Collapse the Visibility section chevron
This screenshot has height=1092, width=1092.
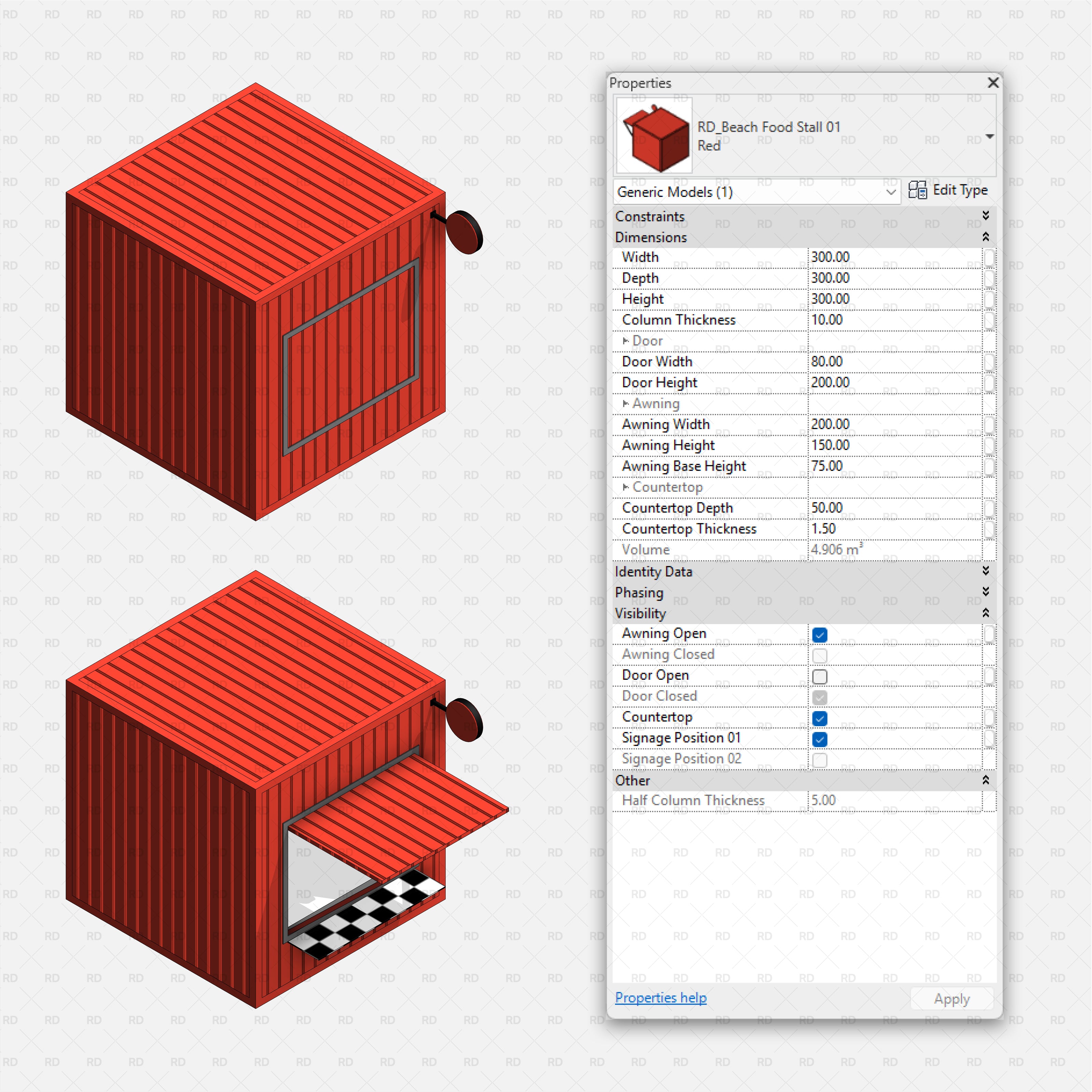pyautogui.click(x=985, y=613)
